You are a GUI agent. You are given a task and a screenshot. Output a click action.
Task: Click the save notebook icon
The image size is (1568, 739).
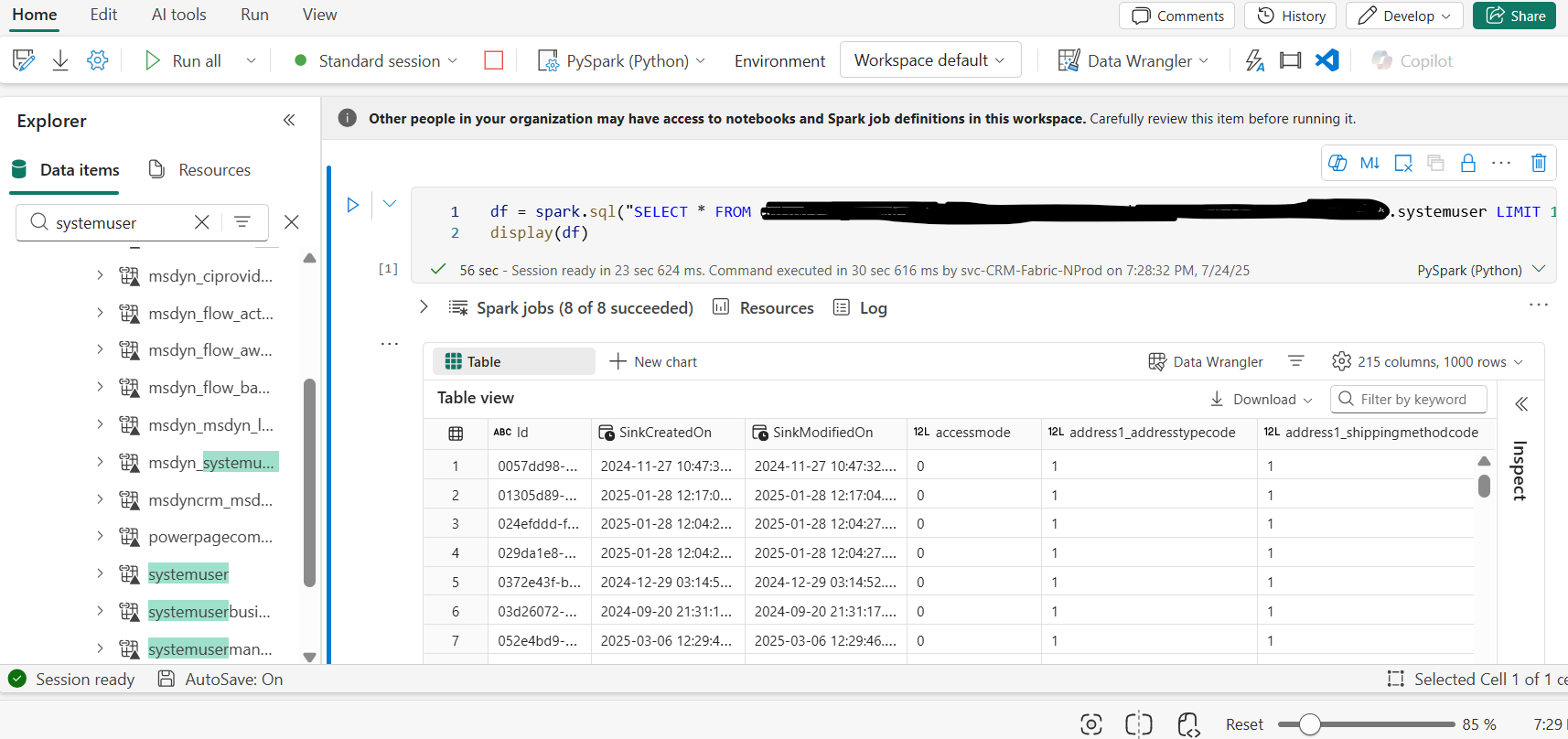(24, 60)
